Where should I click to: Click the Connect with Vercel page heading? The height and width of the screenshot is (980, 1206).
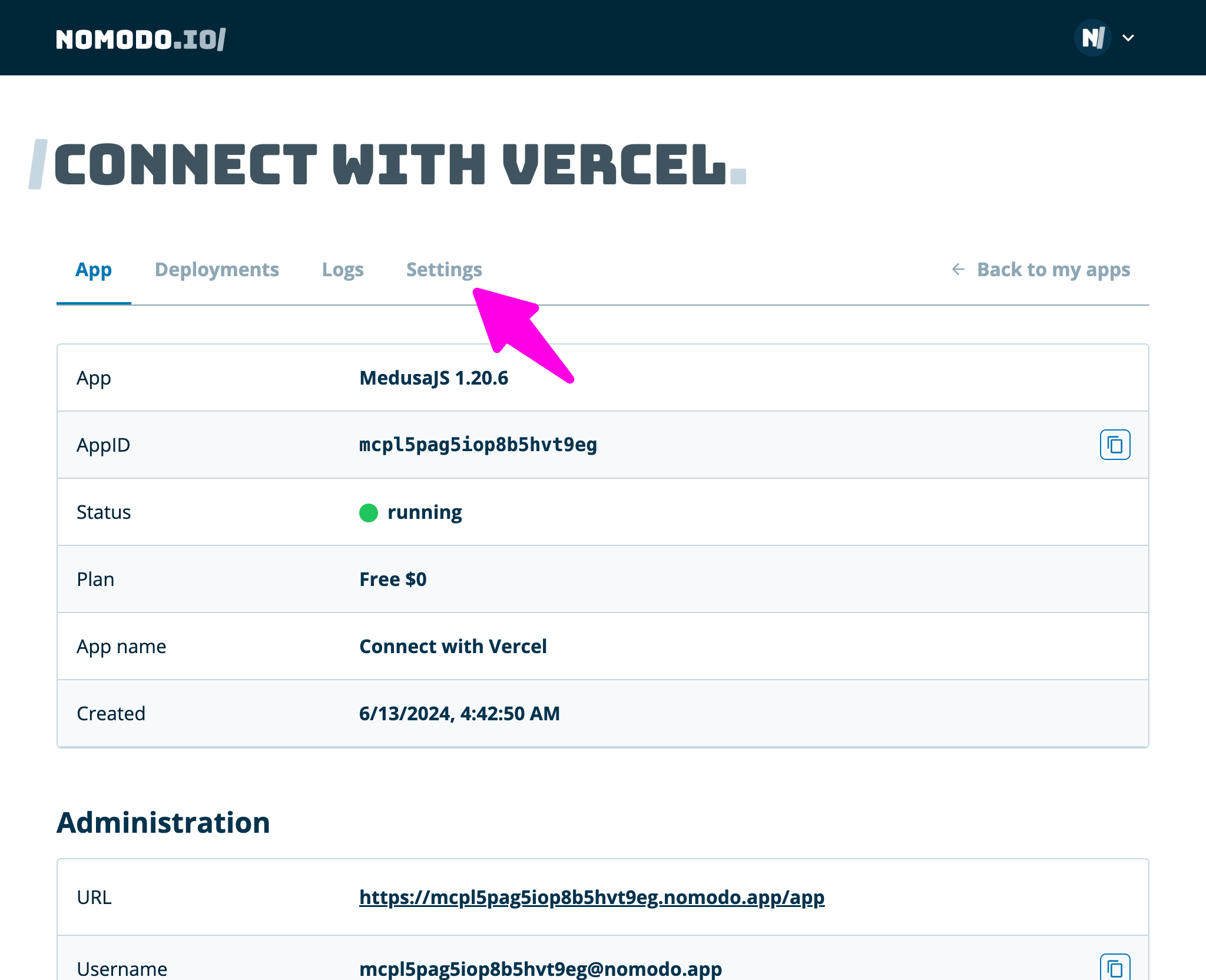(390, 165)
